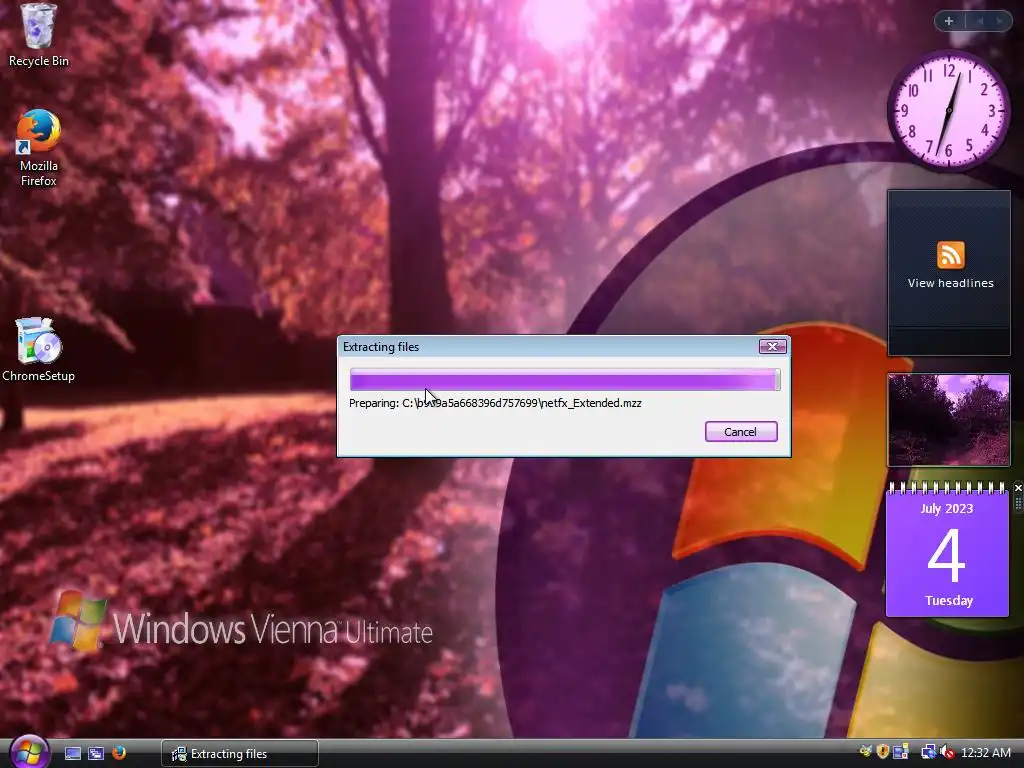Open the Recycle Bin desktop icon

[39, 35]
